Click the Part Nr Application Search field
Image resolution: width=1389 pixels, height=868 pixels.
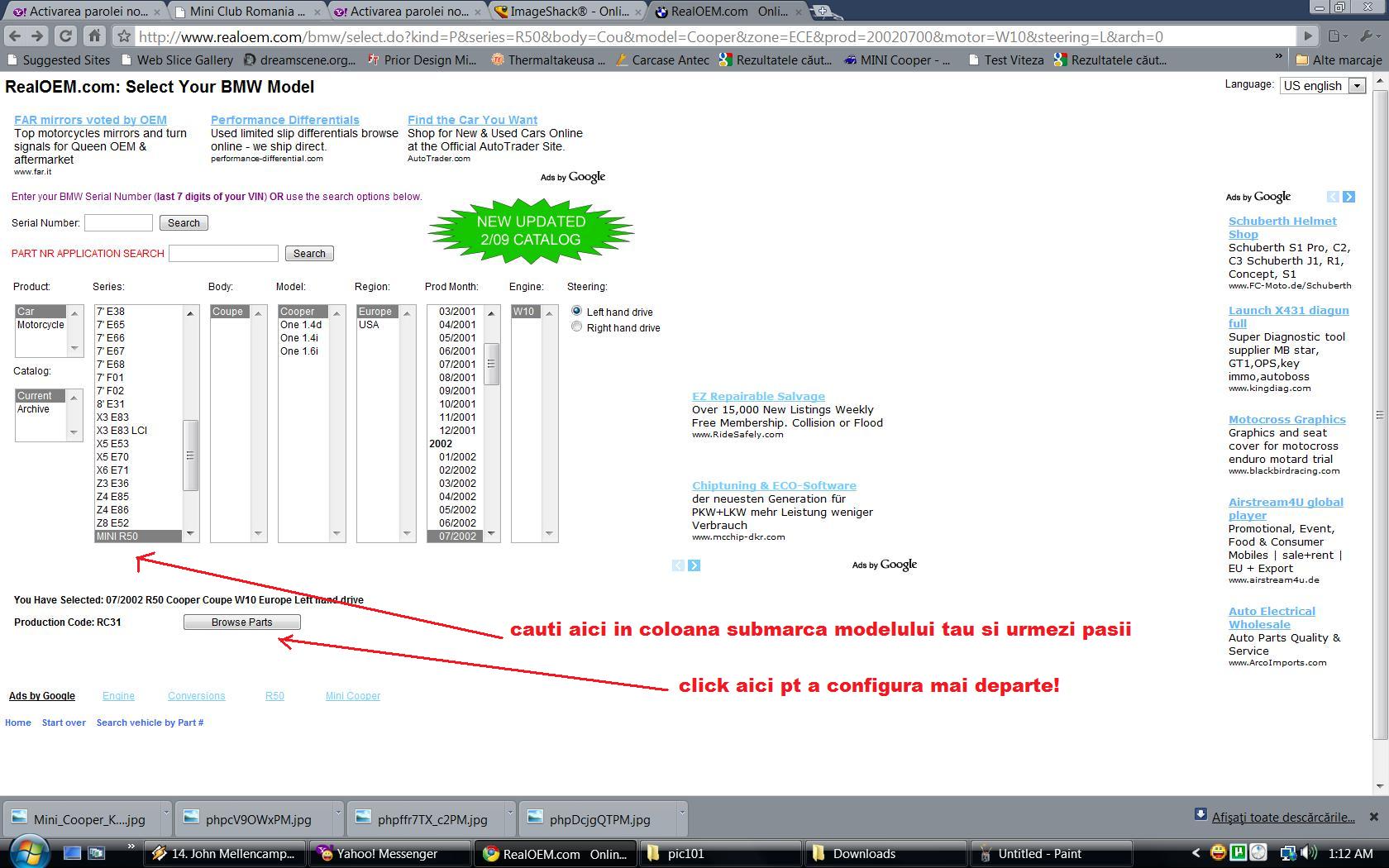(x=223, y=253)
